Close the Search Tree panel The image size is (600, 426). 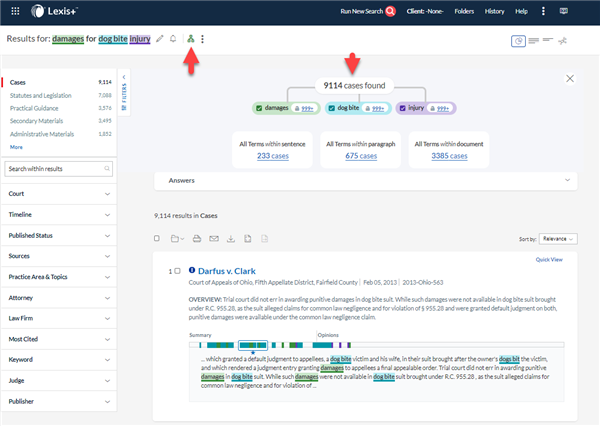click(x=570, y=78)
